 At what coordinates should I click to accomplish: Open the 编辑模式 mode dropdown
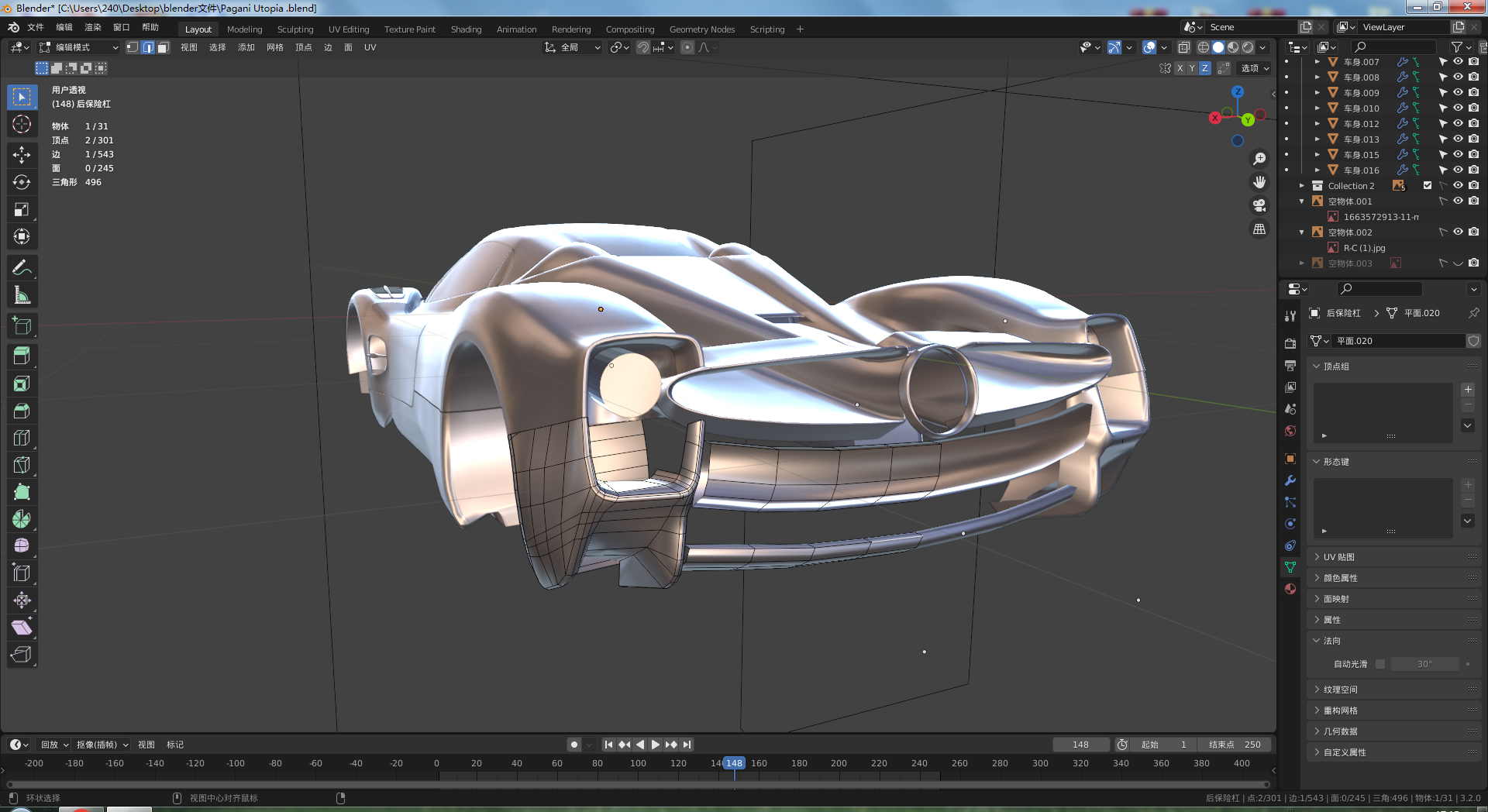point(79,47)
